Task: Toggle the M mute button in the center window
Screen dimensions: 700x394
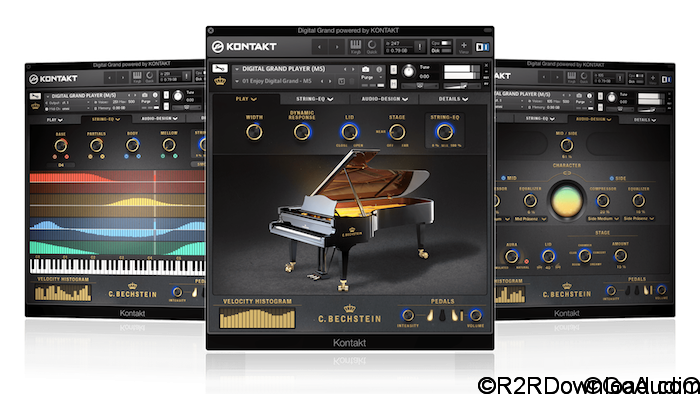Action: pos(393,83)
